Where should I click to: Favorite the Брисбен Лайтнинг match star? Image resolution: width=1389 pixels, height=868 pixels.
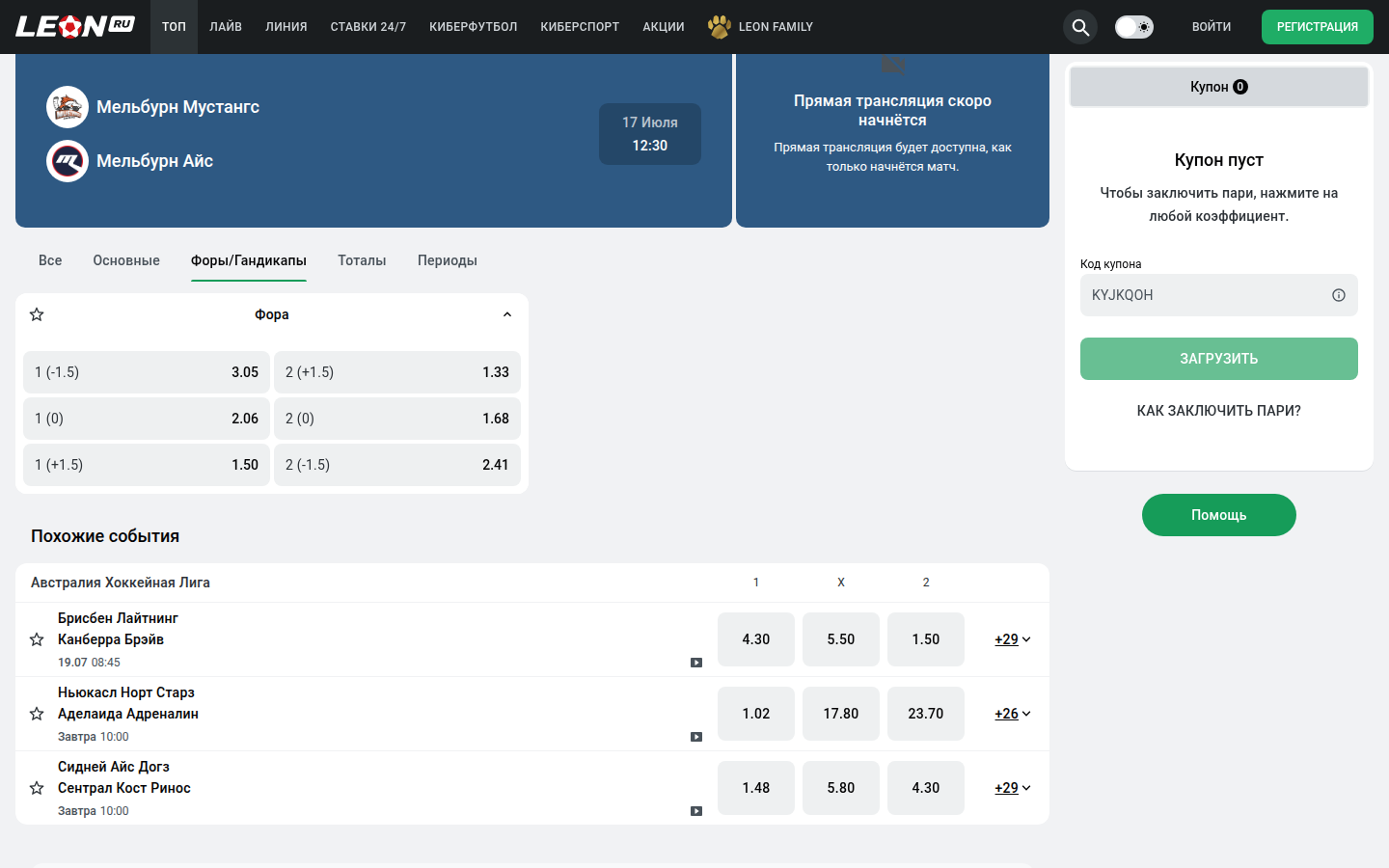coord(37,639)
